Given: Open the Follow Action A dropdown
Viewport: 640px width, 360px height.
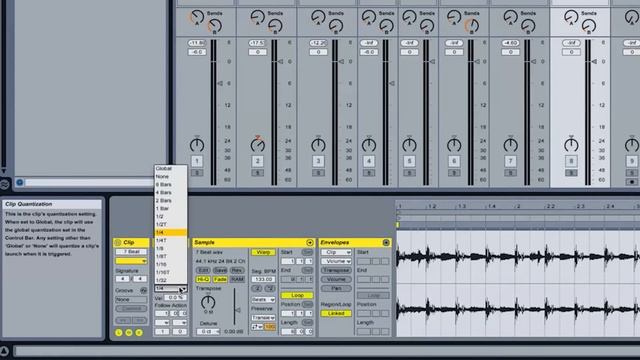Looking at the screenshot, I should click(x=162, y=322).
